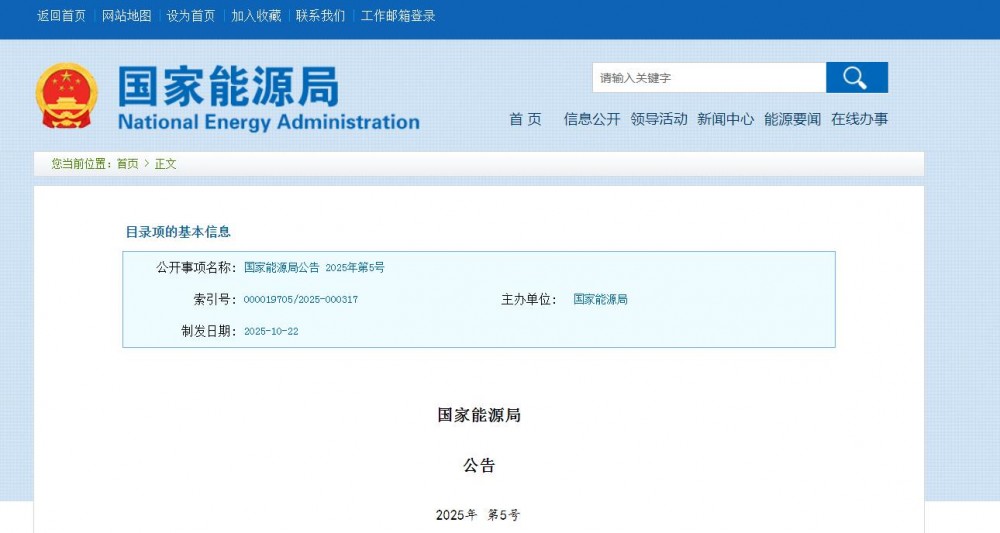Open the 网站地图 site map link
The height and width of the screenshot is (533, 1000).
click(x=127, y=16)
